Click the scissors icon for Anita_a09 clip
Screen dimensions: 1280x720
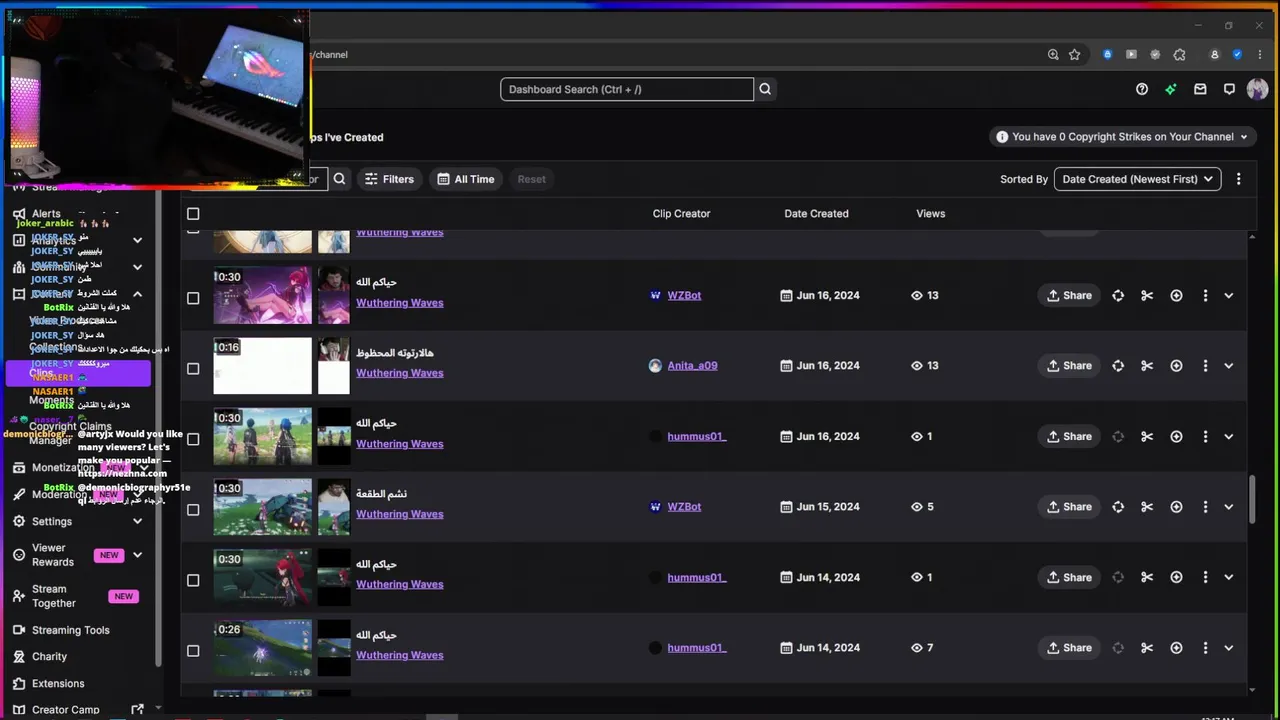tap(1147, 366)
